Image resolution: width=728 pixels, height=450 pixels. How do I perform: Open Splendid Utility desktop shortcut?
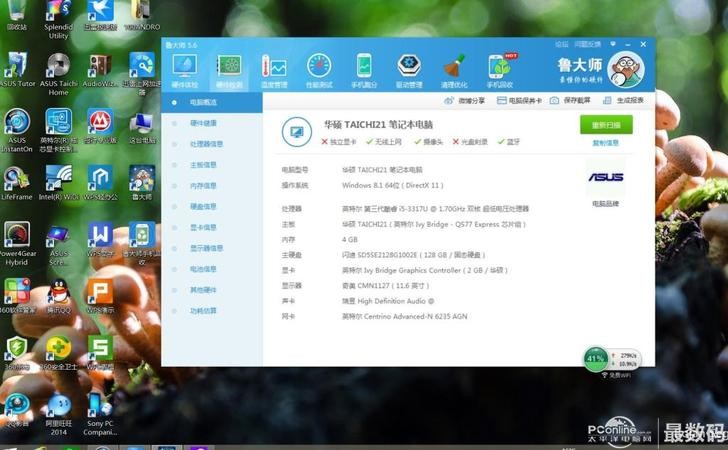pyautogui.click(x=58, y=20)
